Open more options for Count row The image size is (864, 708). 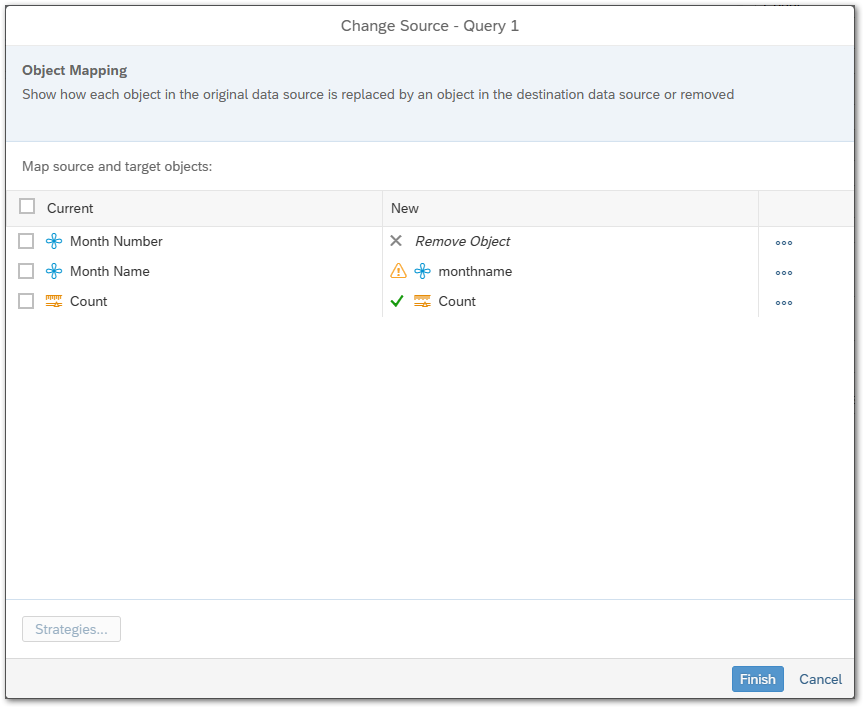click(x=784, y=302)
